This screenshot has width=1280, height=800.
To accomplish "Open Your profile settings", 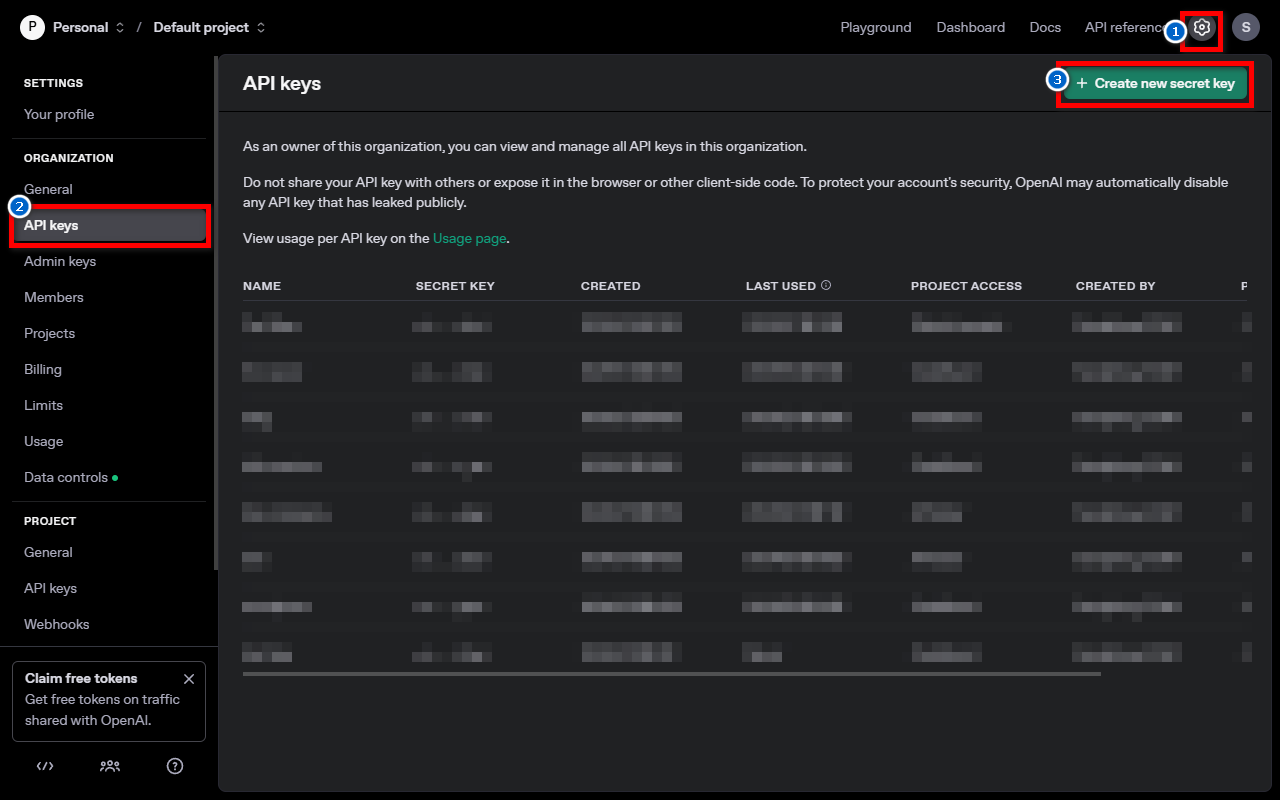I will pyautogui.click(x=59, y=114).
